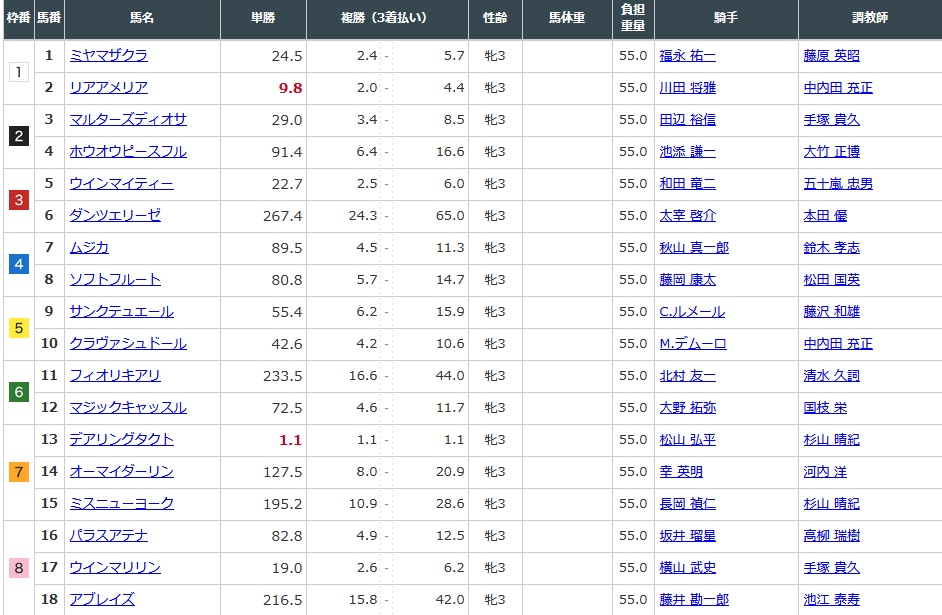Click the 単勝 column header

[x=264, y=19]
